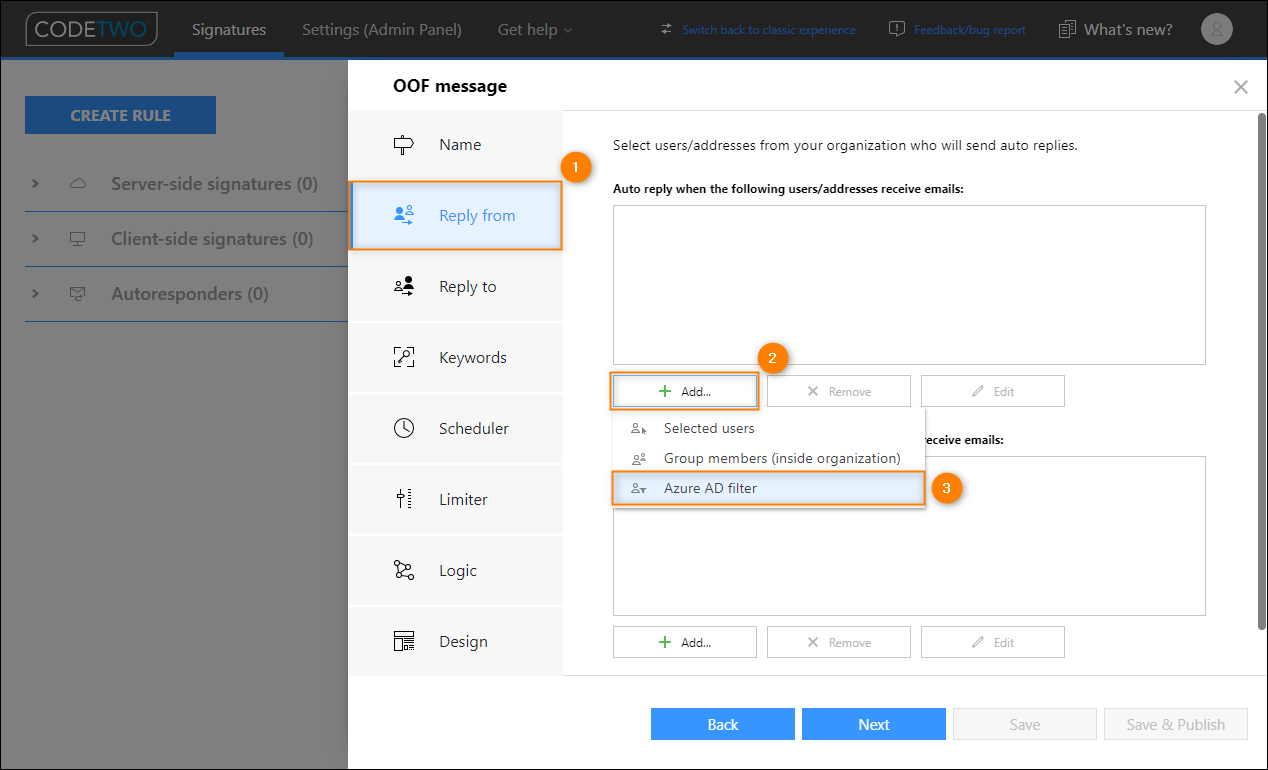The height and width of the screenshot is (770, 1268).
Task: Click the lower Edit button
Action: tap(993, 642)
